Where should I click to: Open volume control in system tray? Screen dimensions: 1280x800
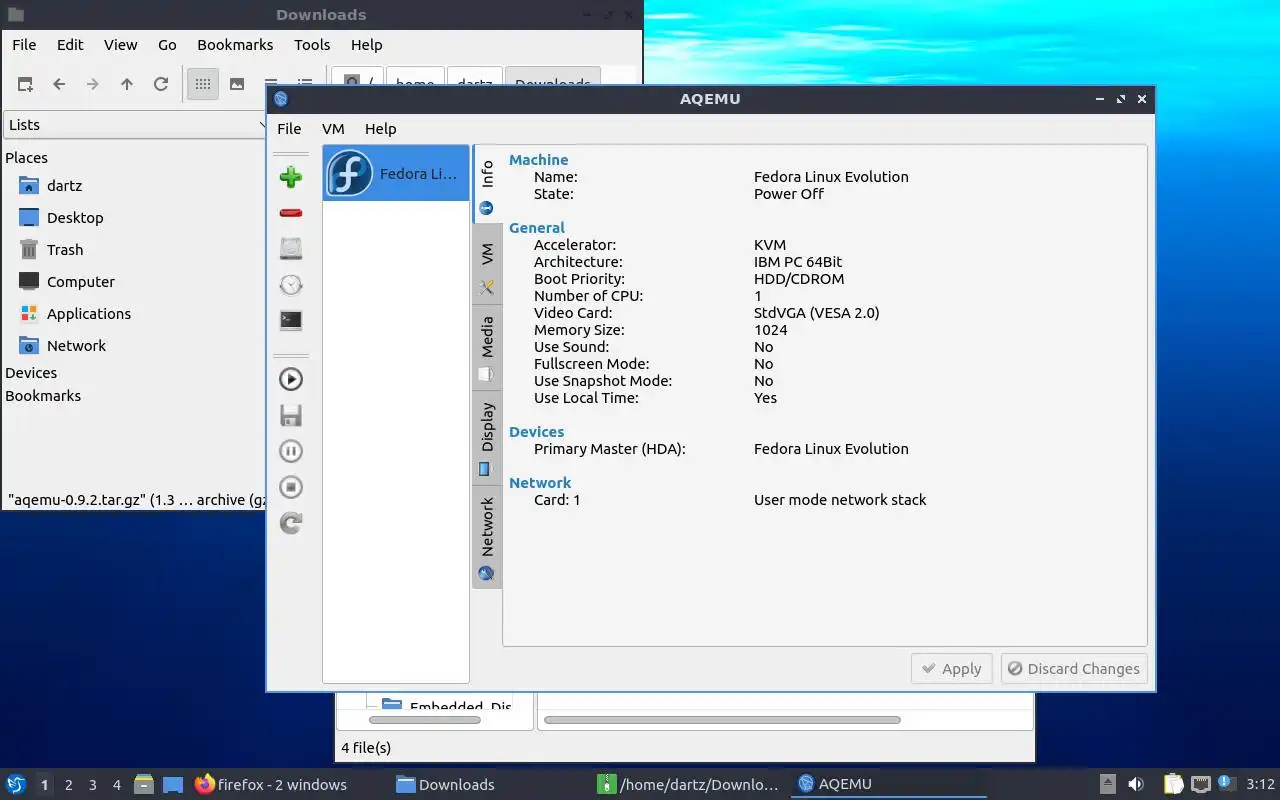pyautogui.click(x=1136, y=784)
